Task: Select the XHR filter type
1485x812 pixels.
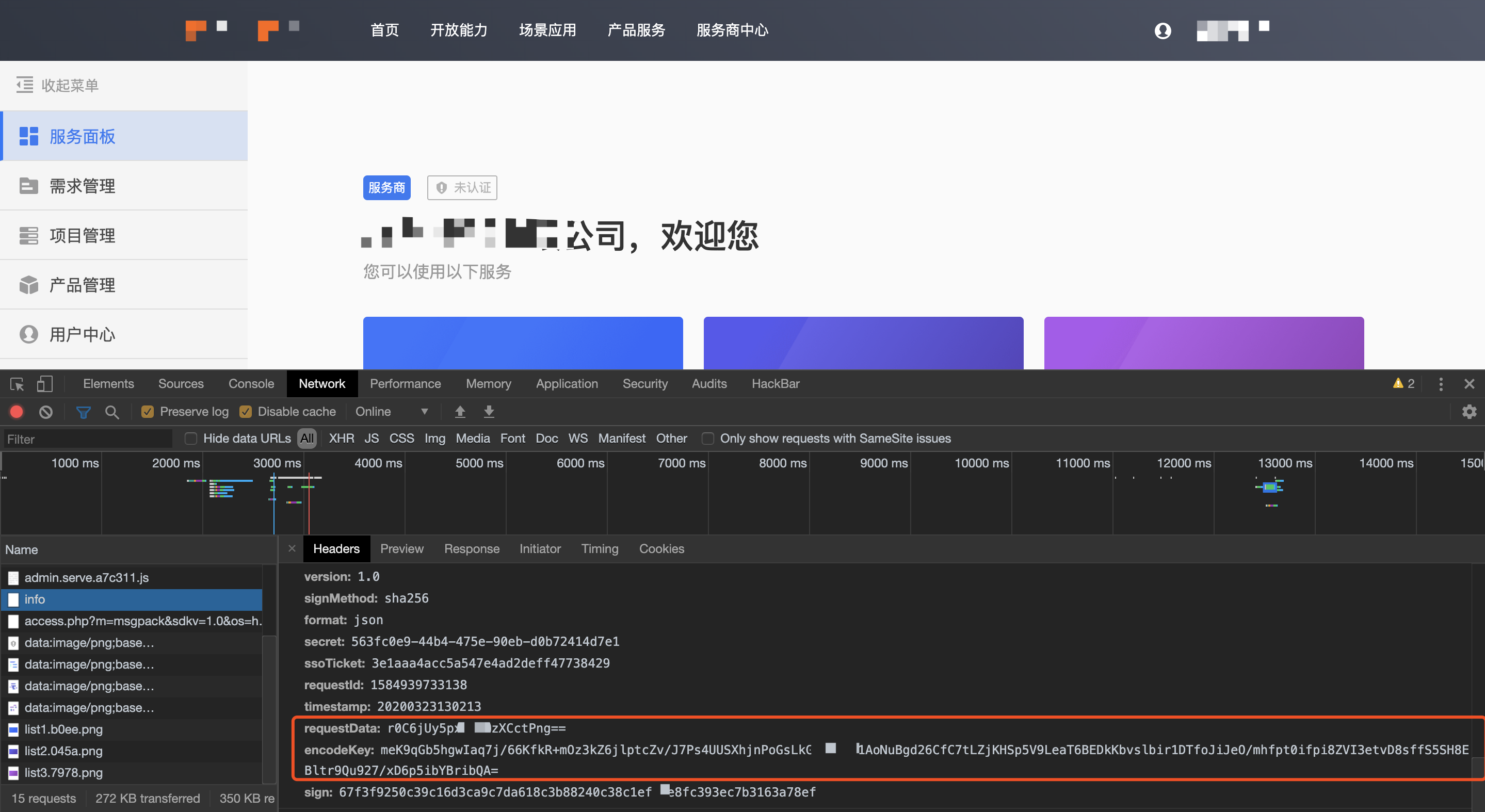Action: point(341,439)
